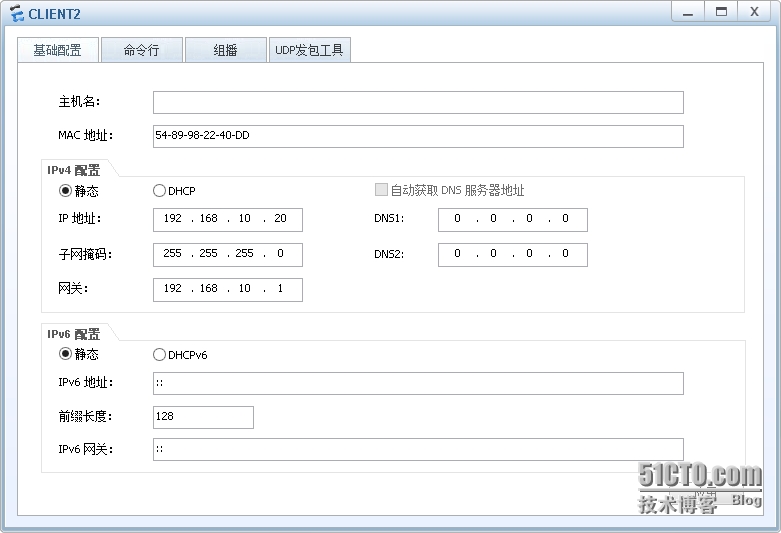Click the IPv6 配置 group label
The height and width of the screenshot is (533, 781).
tap(74, 334)
